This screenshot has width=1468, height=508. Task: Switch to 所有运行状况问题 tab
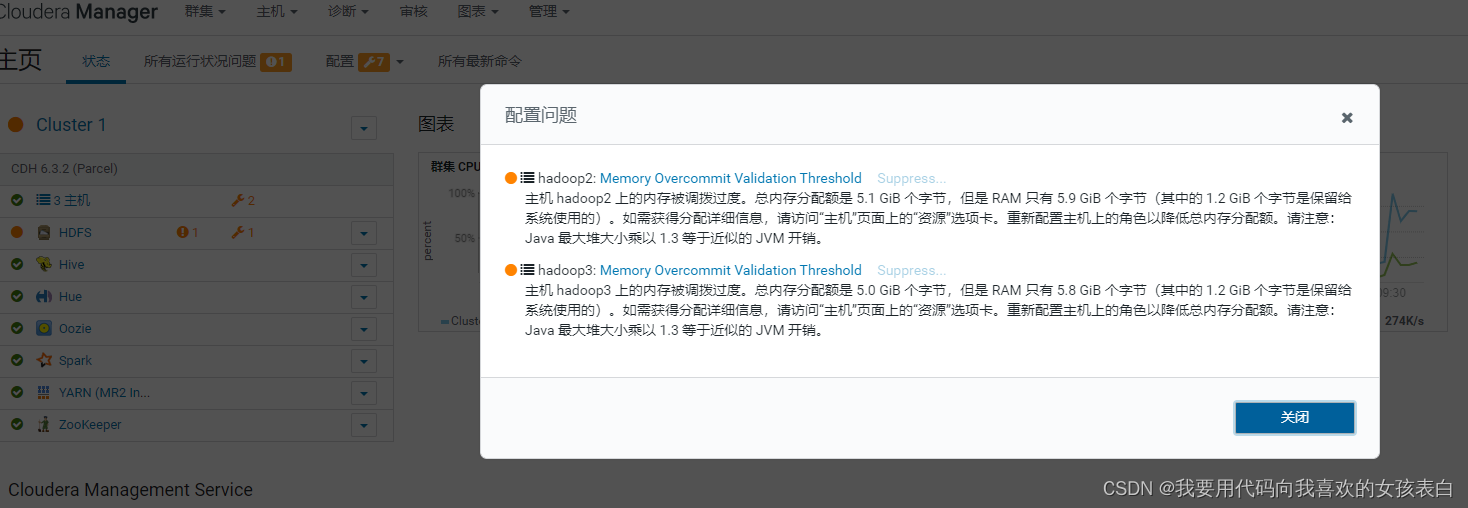click(x=217, y=61)
